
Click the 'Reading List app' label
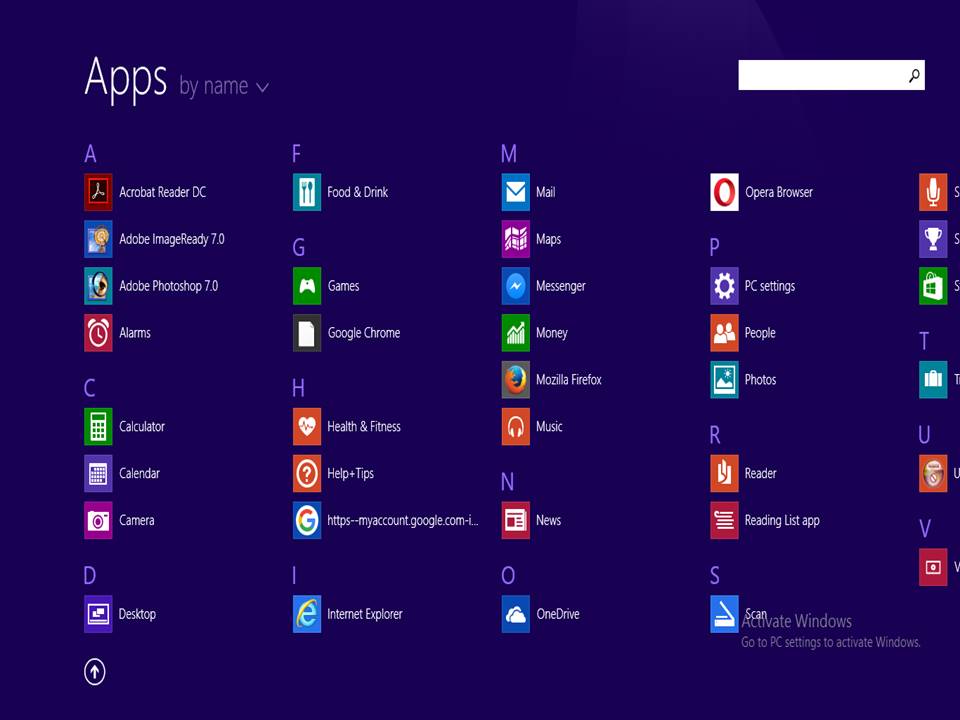[782, 520]
